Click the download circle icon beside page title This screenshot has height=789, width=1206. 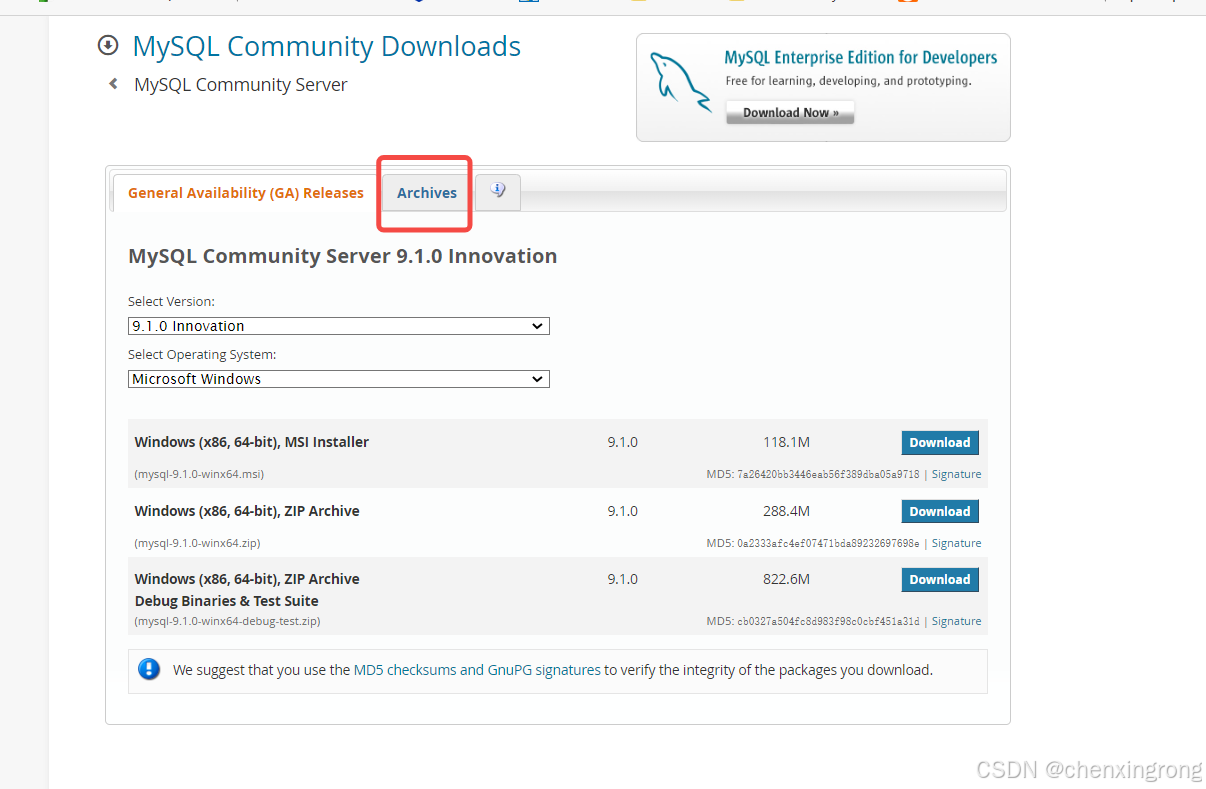pos(108,45)
